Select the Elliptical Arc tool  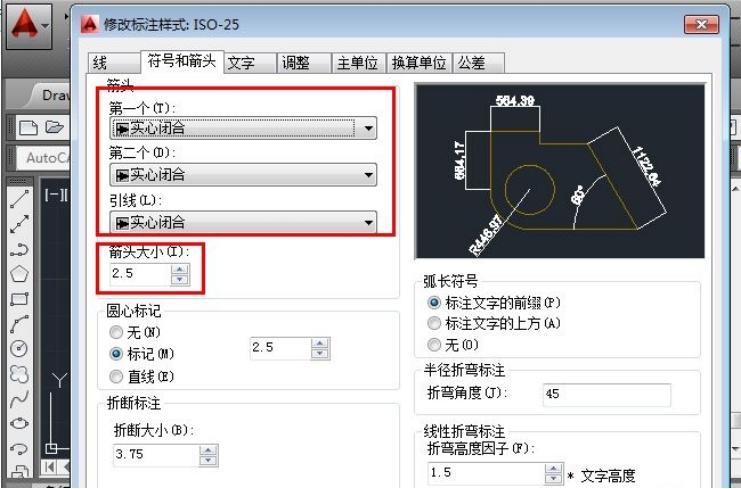[19, 448]
